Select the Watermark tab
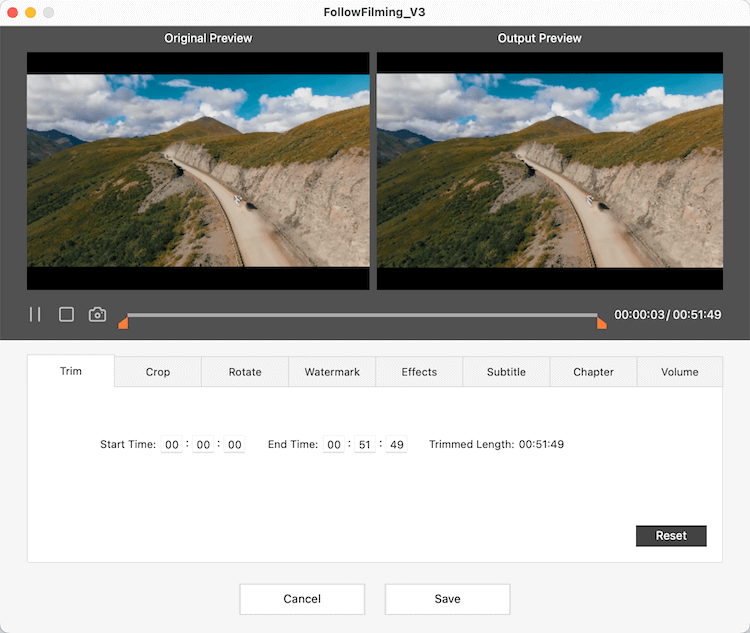The height and width of the screenshot is (633, 750). (x=332, y=372)
